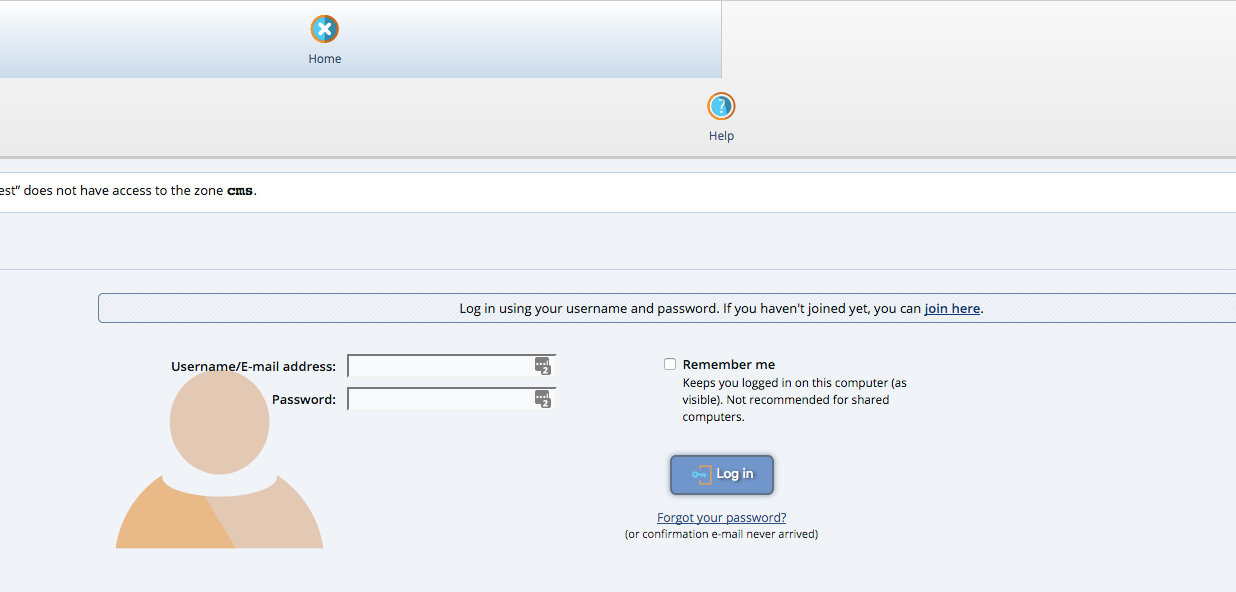The image size is (1236, 592).
Task: Click the Home icon with the X
Action: [x=324, y=29]
